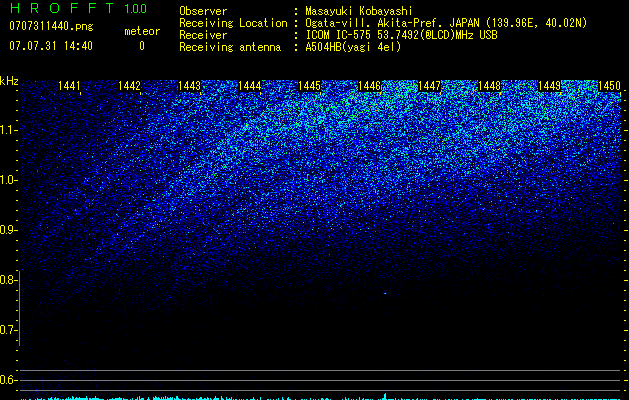
Task: Click the 1446 time marker
Action: (369, 86)
